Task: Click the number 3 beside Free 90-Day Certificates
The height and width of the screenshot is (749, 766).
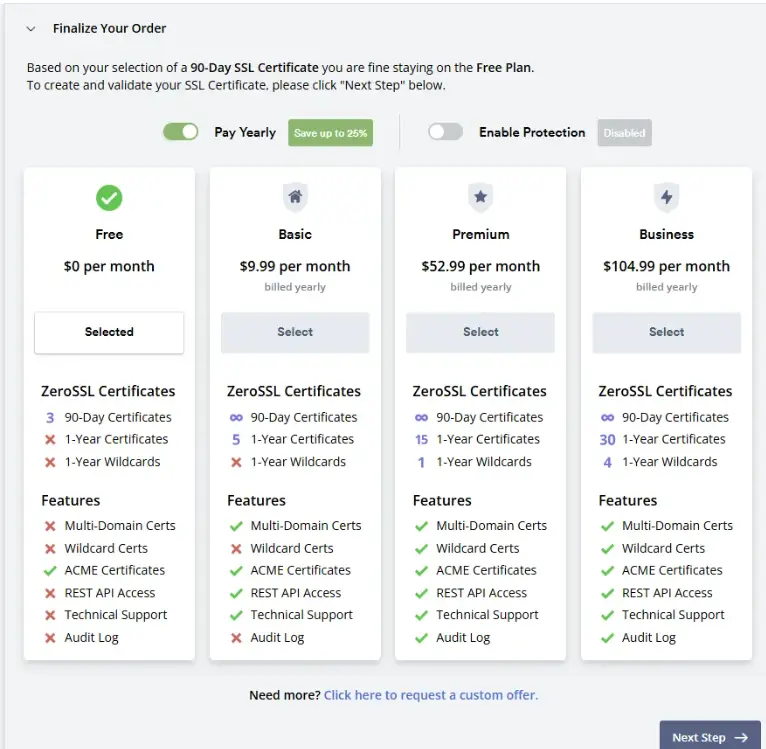Action: click(50, 418)
